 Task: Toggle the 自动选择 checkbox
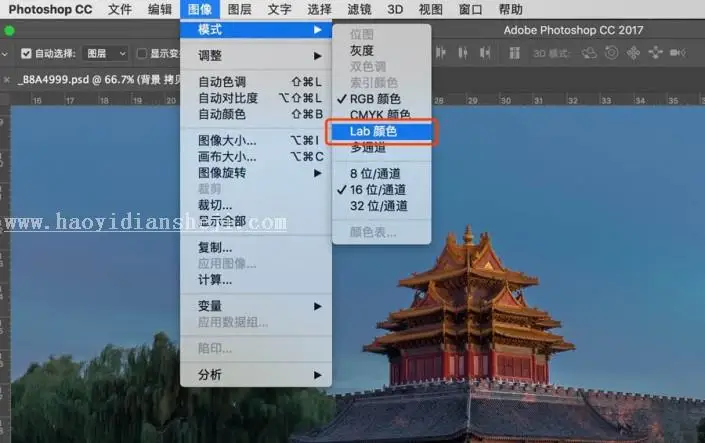[x=26, y=54]
